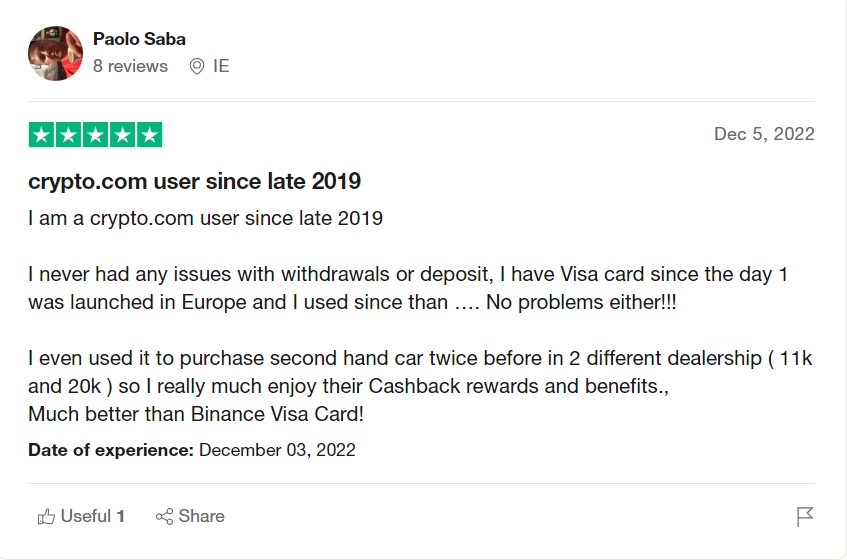This screenshot has width=847, height=560.
Task: Click the Dec 5, 2022 review date
Action: (764, 133)
